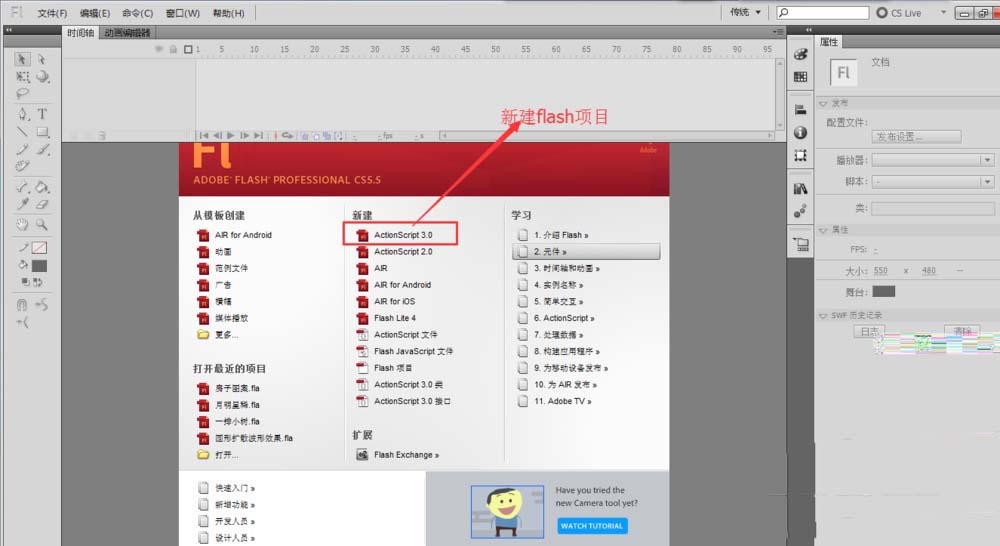
Task: Collapse the SWF 历史记录 section
Action: click(823, 315)
